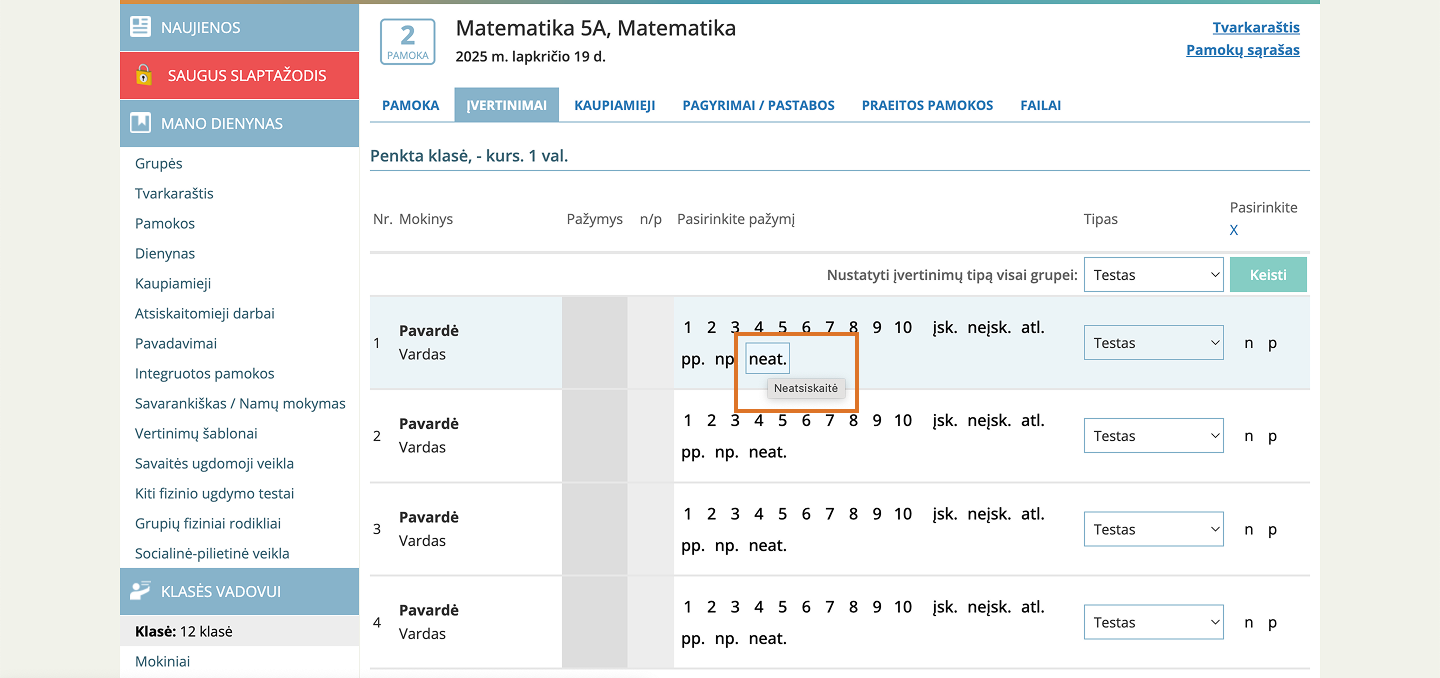Open the Tvarkaraštis link at top right
Viewport: 1440px width, 678px height.
coord(1255,28)
